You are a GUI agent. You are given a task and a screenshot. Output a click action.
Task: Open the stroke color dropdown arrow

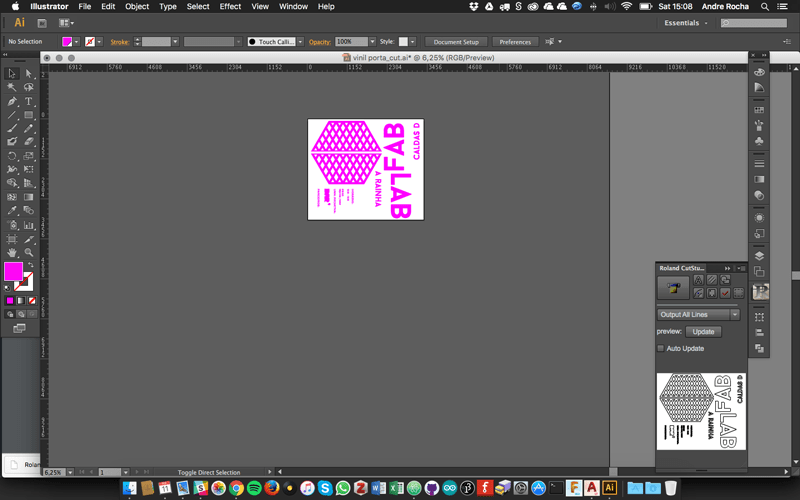click(x=99, y=42)
